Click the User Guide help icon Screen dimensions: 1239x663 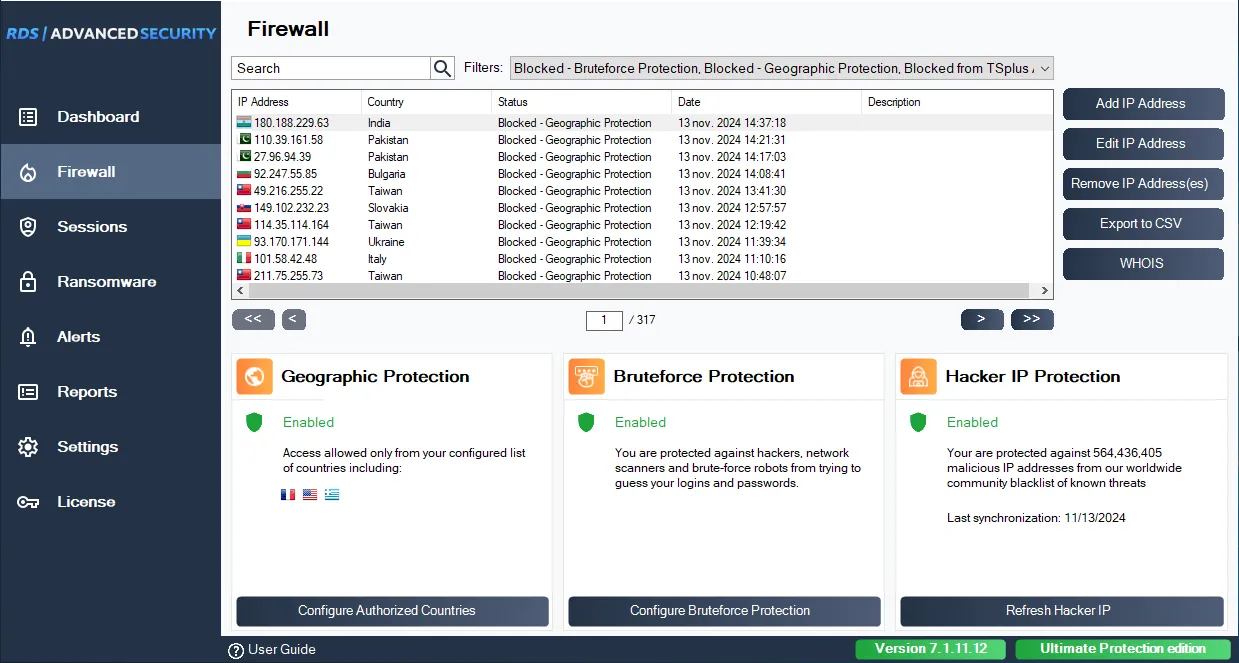coord(236,650)
